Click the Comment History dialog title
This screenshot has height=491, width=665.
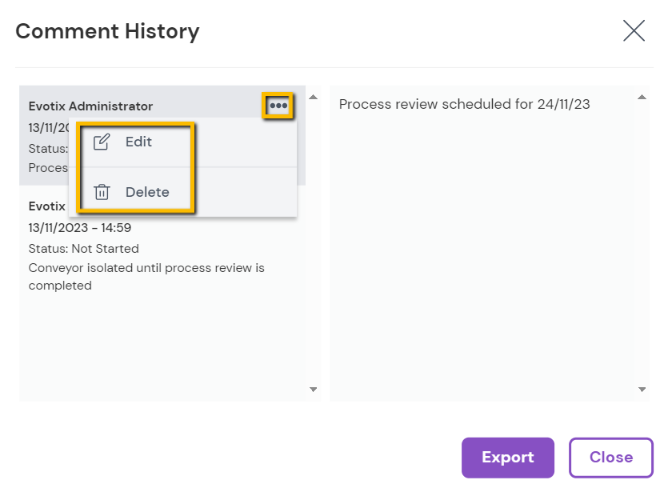coord(107,31)
